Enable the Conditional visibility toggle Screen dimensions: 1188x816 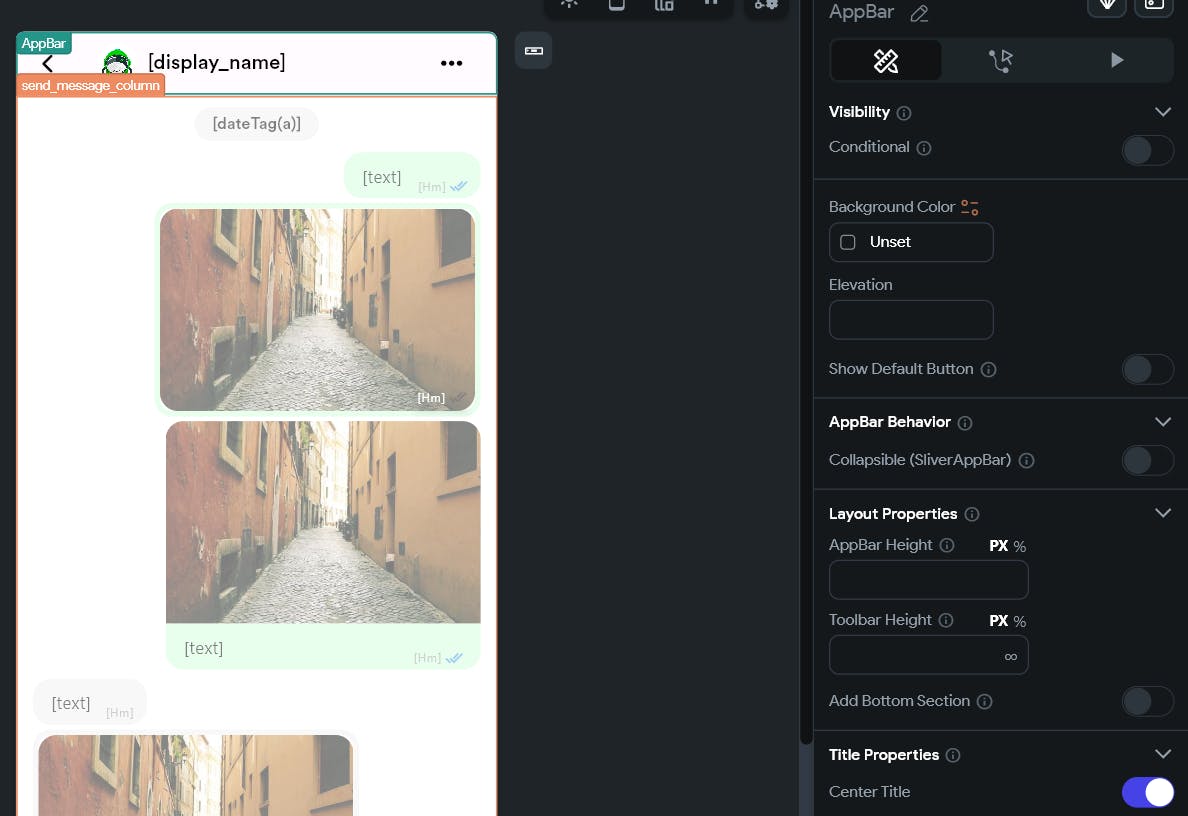tap(1147, 150)
